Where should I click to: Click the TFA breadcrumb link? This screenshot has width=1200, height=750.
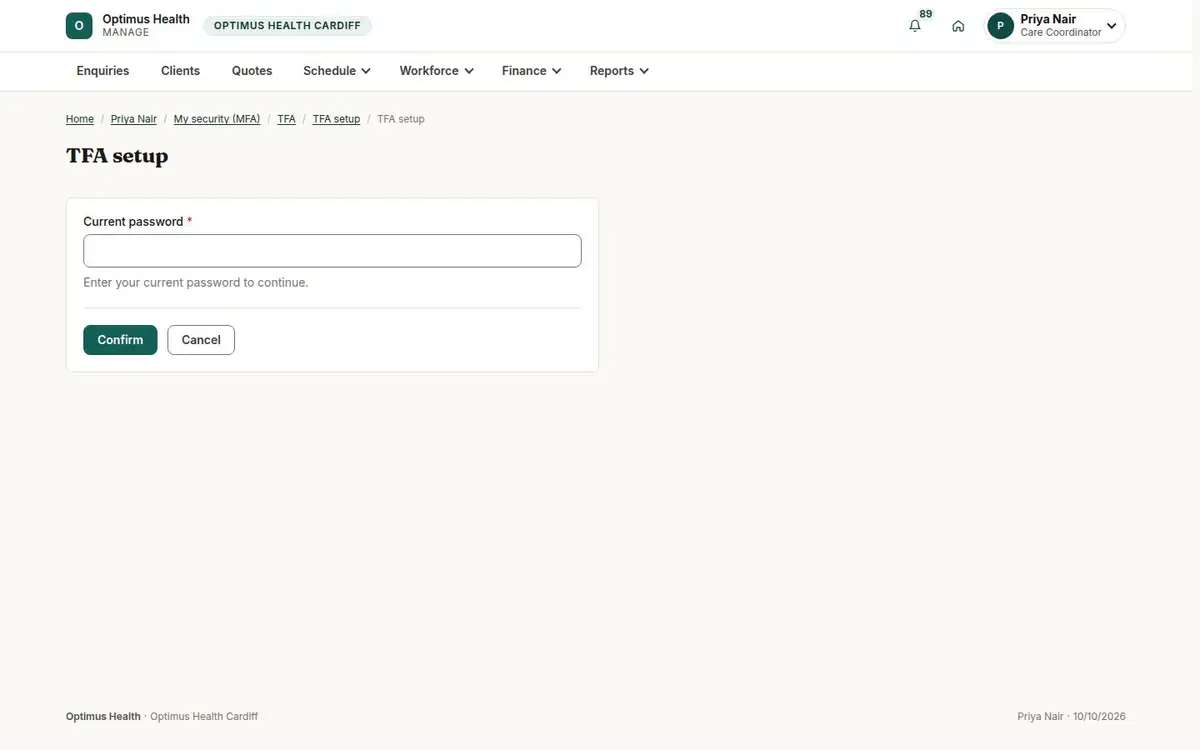[286, 119]
